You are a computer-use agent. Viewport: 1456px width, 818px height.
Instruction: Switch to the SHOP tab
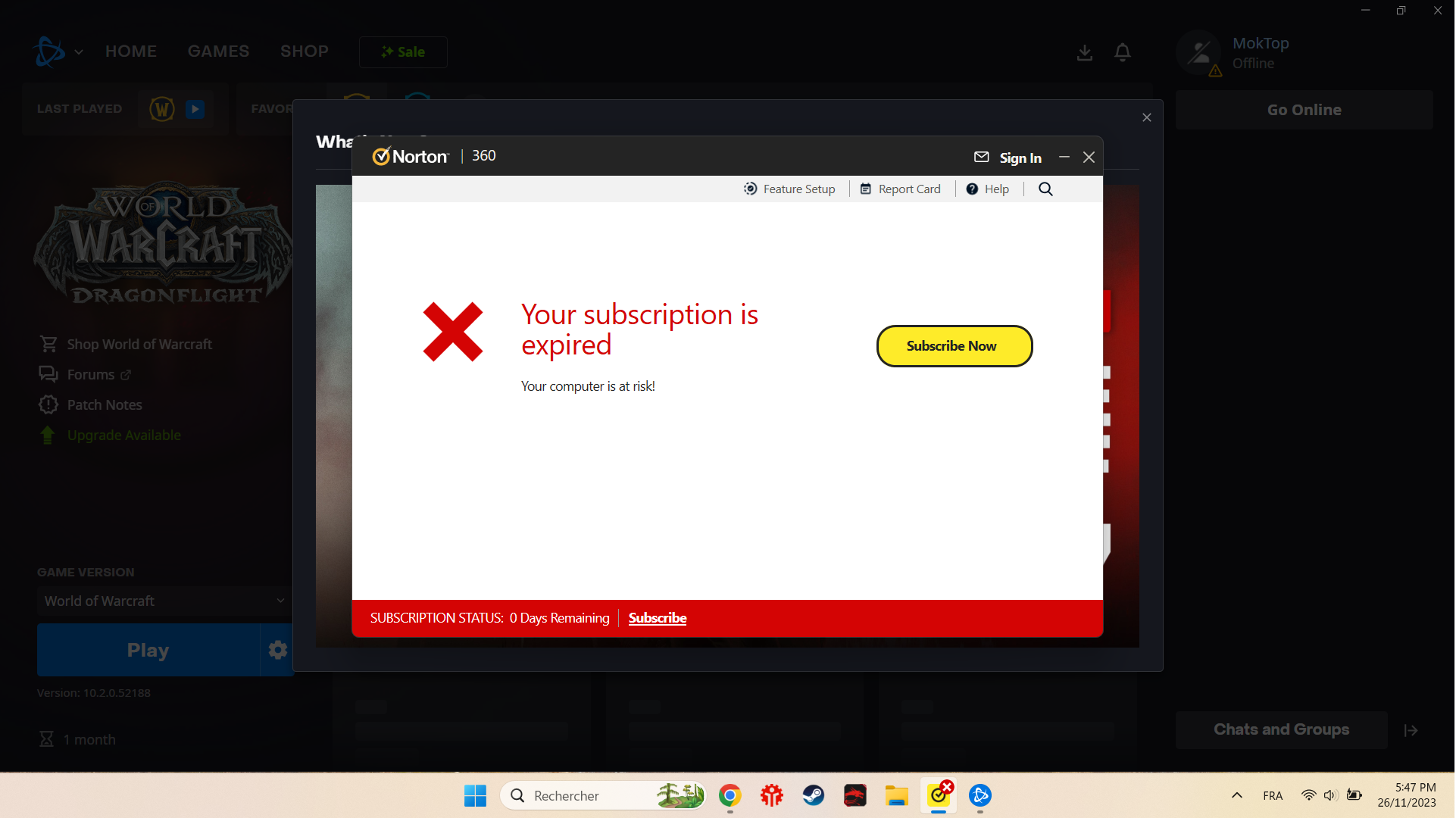point(305,52)
